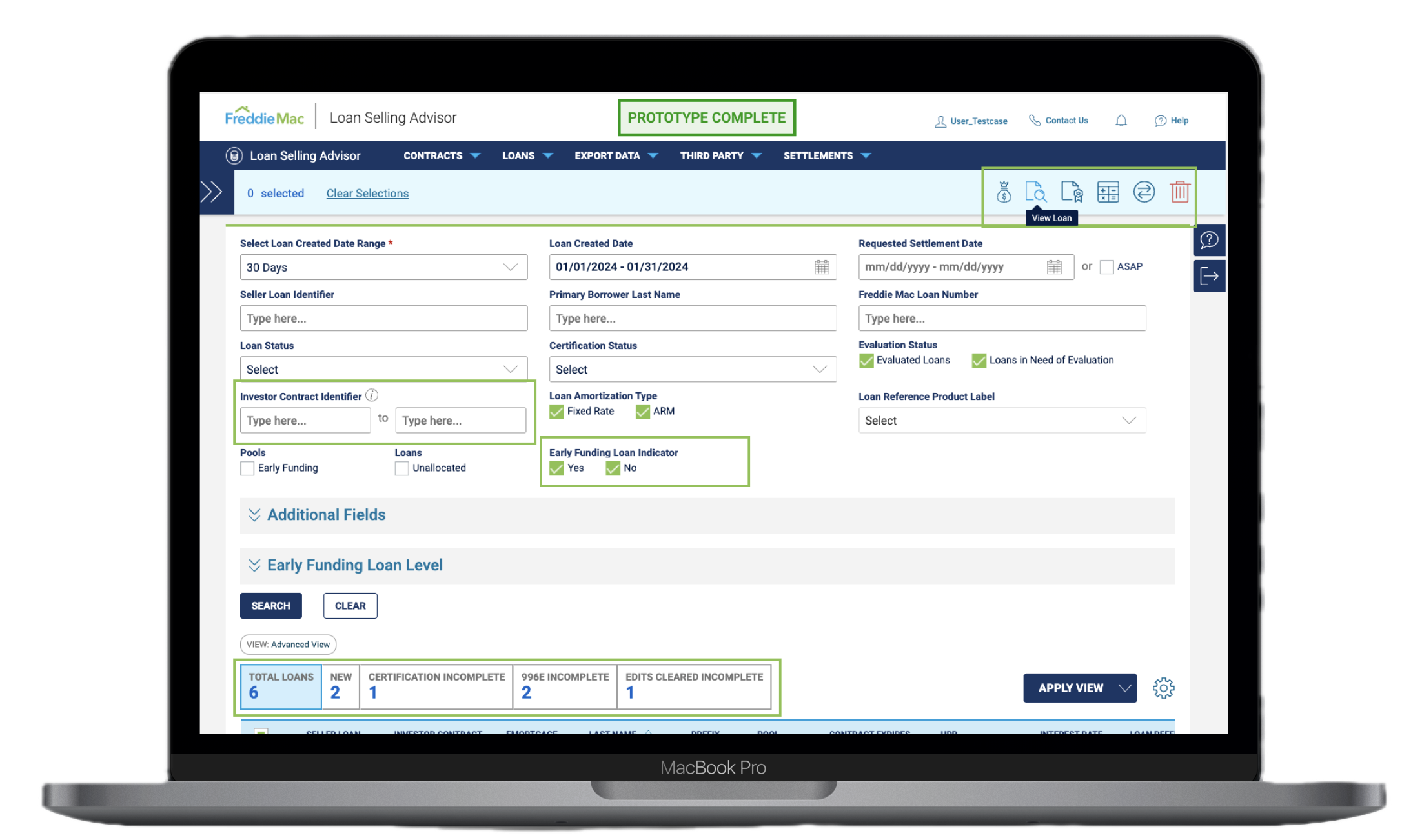Click the Clear Selections link
Screen dimensions: 1402x840
[x=367, y=193]
